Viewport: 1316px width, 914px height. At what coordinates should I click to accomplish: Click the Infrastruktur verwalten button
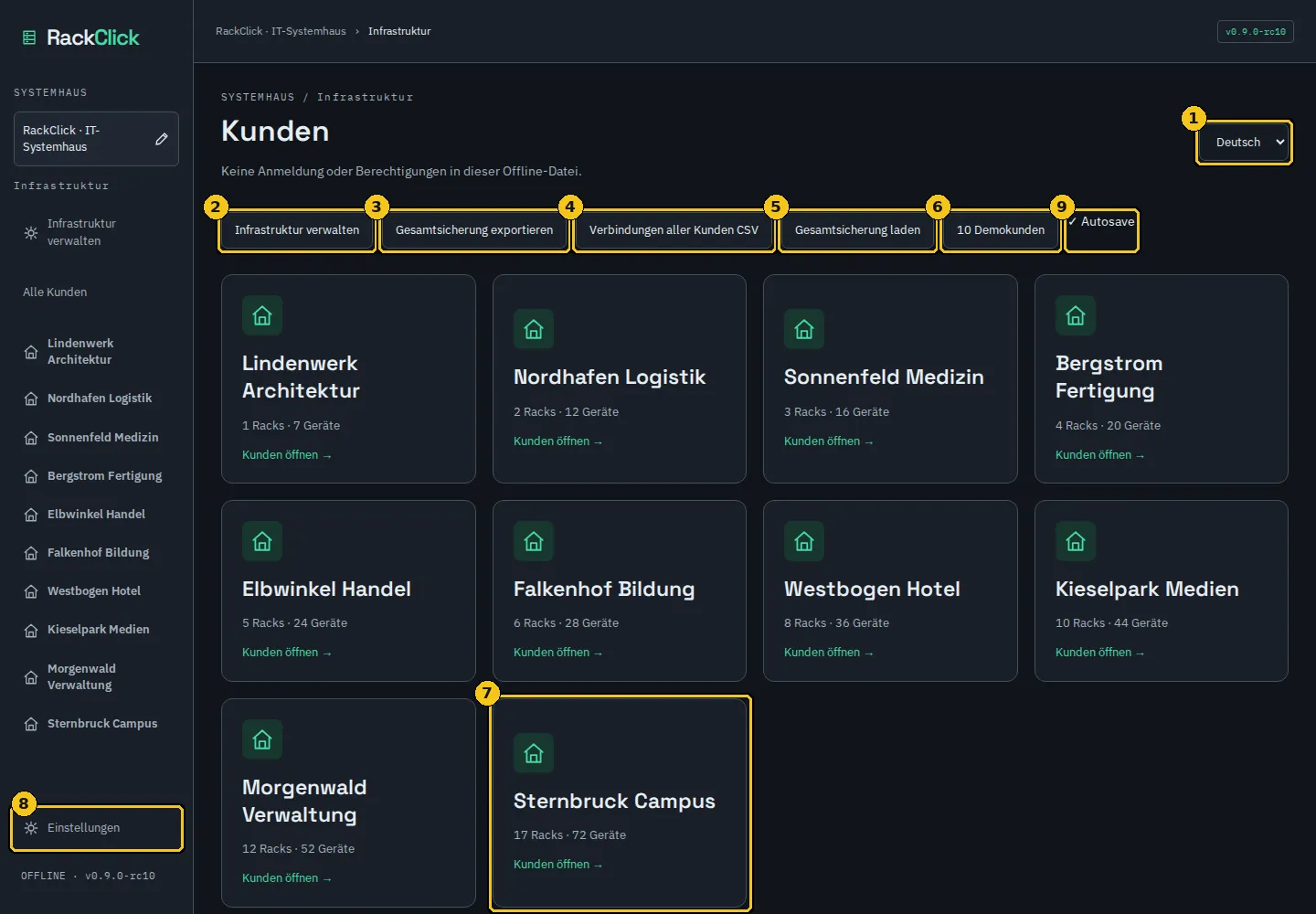(297, 230)
